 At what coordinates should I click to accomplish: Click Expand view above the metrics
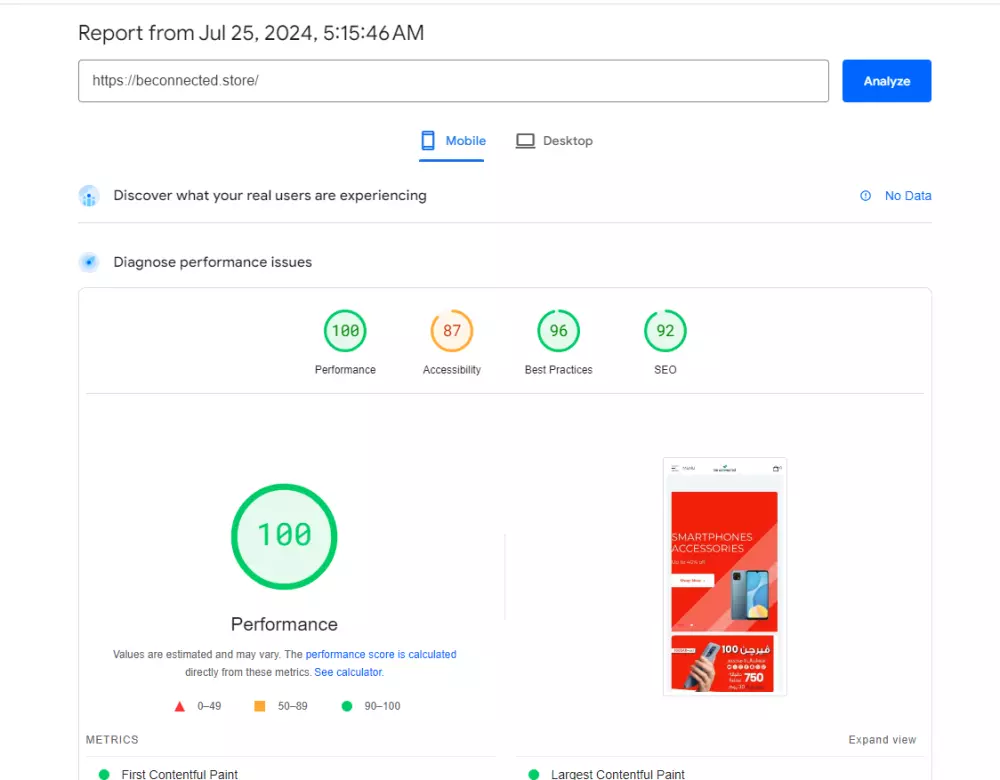click(x=882, y=739)
